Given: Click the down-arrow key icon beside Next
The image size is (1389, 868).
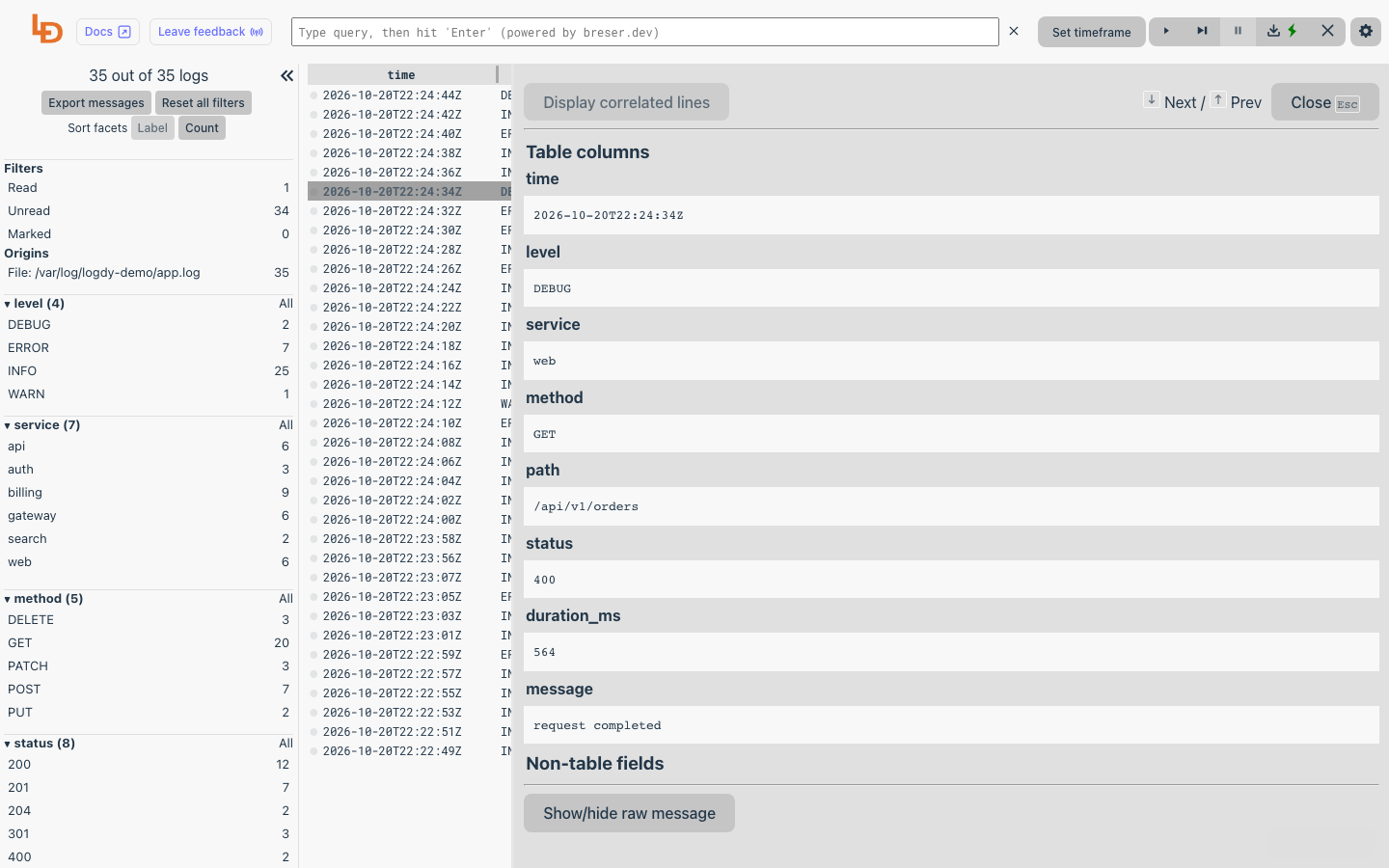Looking at the screenshot, I should 1152,99.
